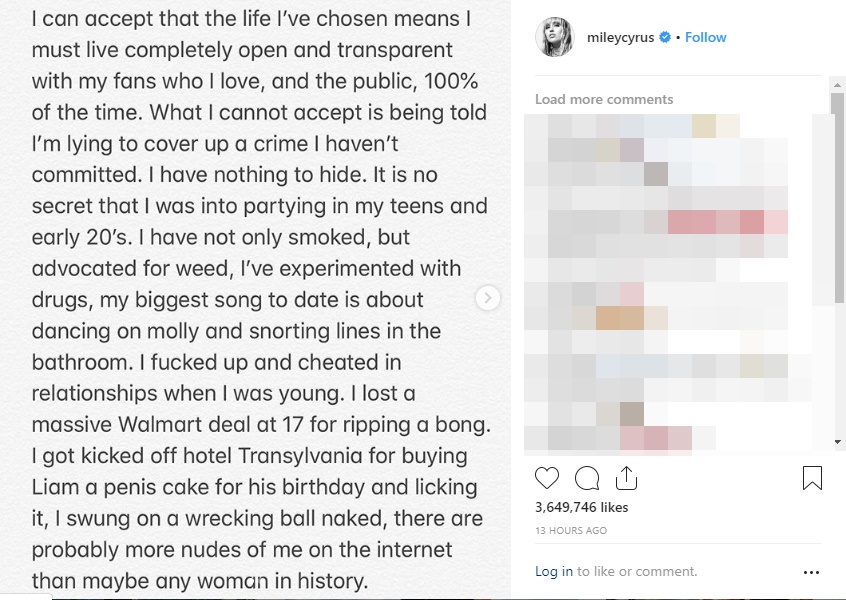This screenshot has width=846, height=600.
Task: Click the comments scrollbar down arrow
Action: pyautogui.click(x=838, y=442)
